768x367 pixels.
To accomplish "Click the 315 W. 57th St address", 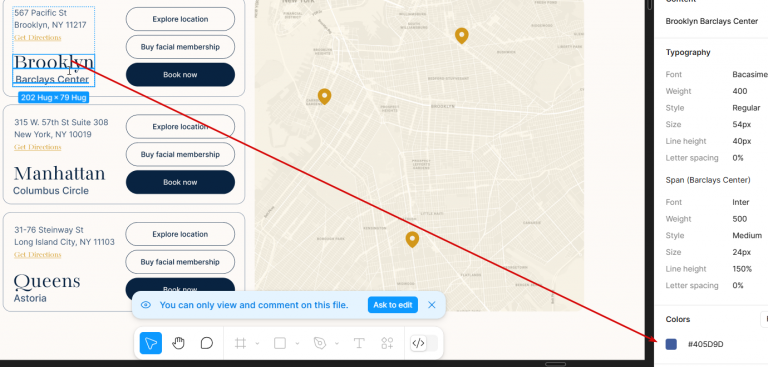I will point(61,122).
